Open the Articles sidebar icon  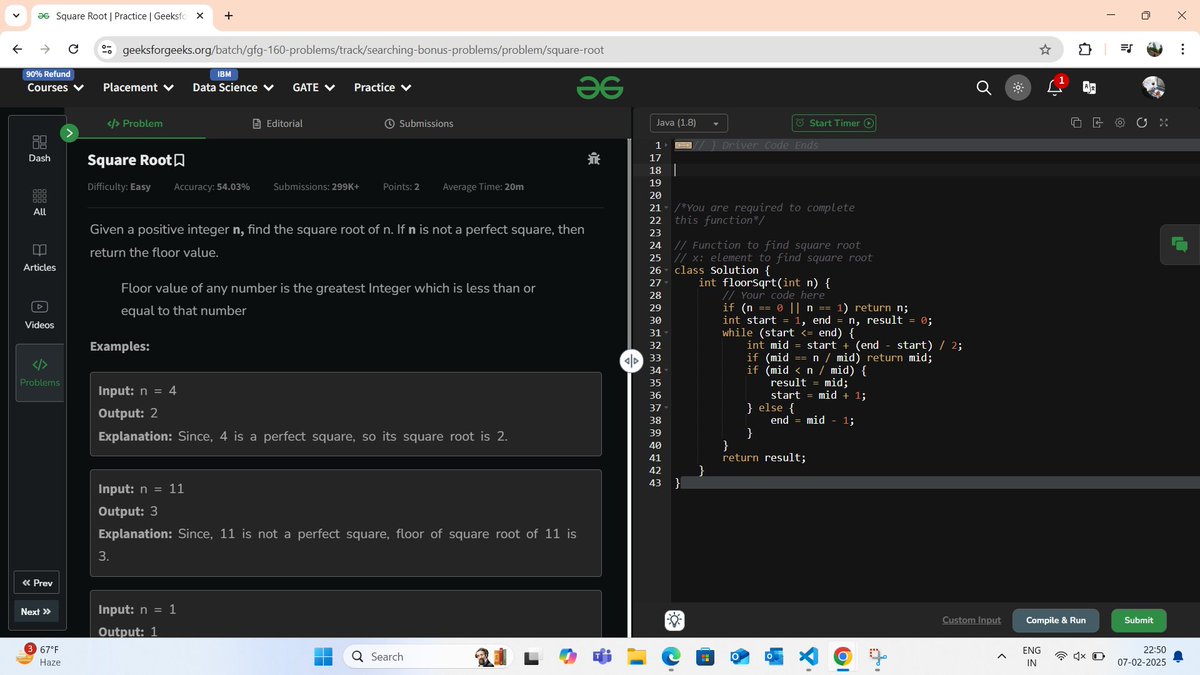tap(39, 257)
